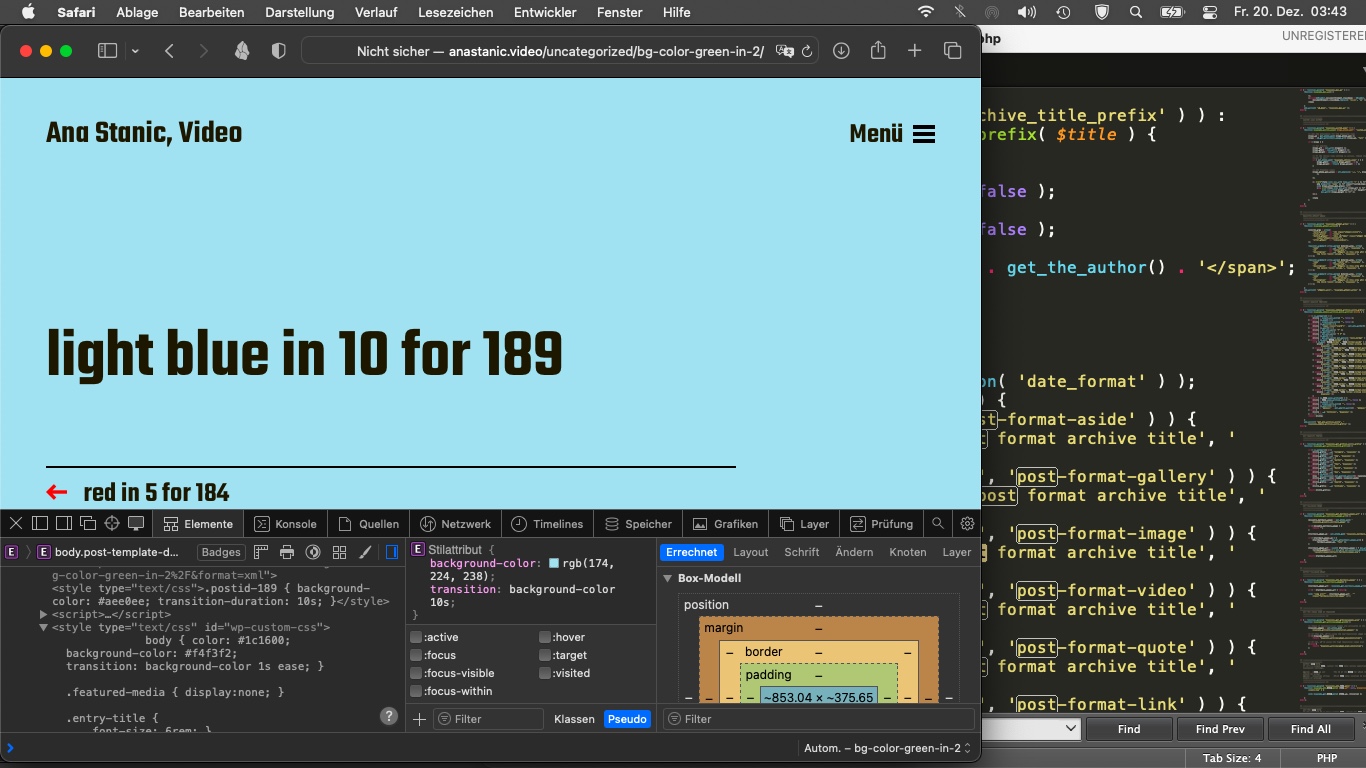1366x768 pixels.
Task: Open the device settings monitor icon in the inspector
Action: pos(136,523)
